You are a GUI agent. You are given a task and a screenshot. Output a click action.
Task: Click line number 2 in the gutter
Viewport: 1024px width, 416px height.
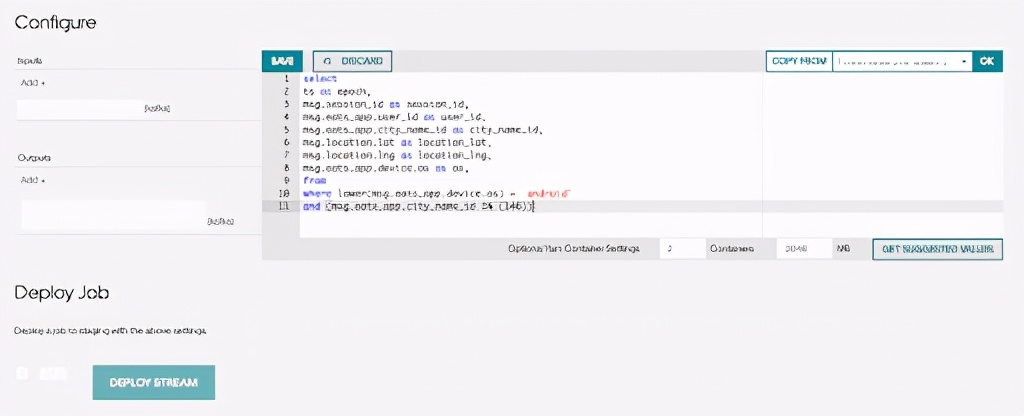tap(286, 91)
